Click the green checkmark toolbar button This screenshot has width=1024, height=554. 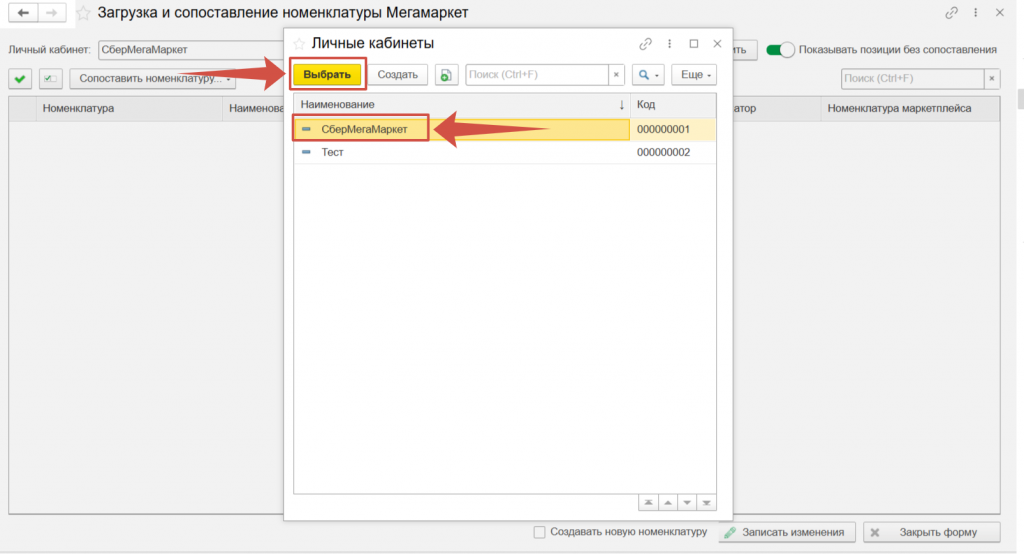coord(20,78)
